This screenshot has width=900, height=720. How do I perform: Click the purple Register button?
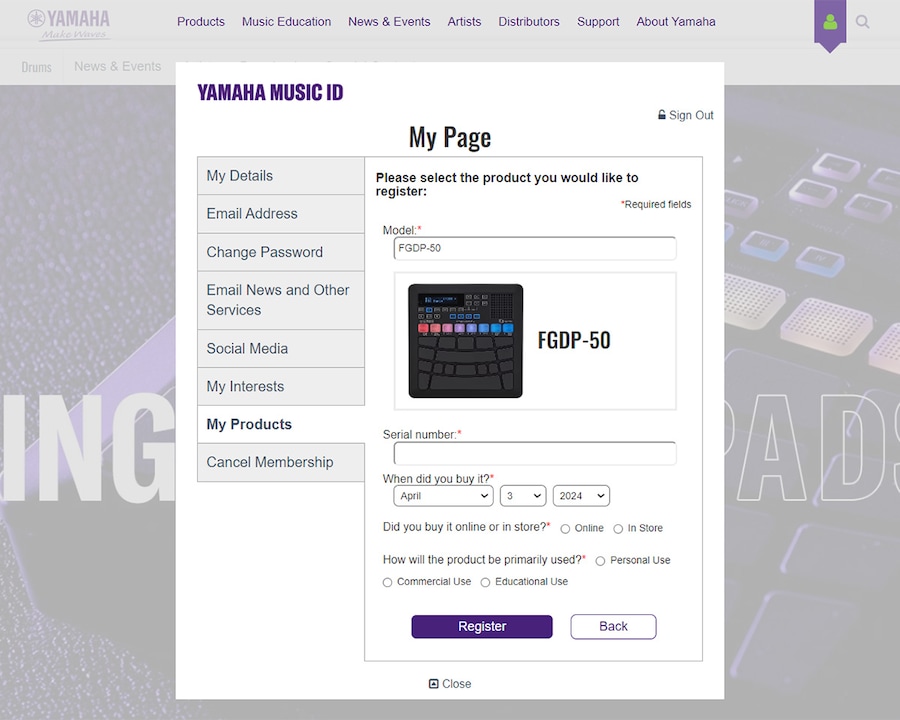[482, 626]
